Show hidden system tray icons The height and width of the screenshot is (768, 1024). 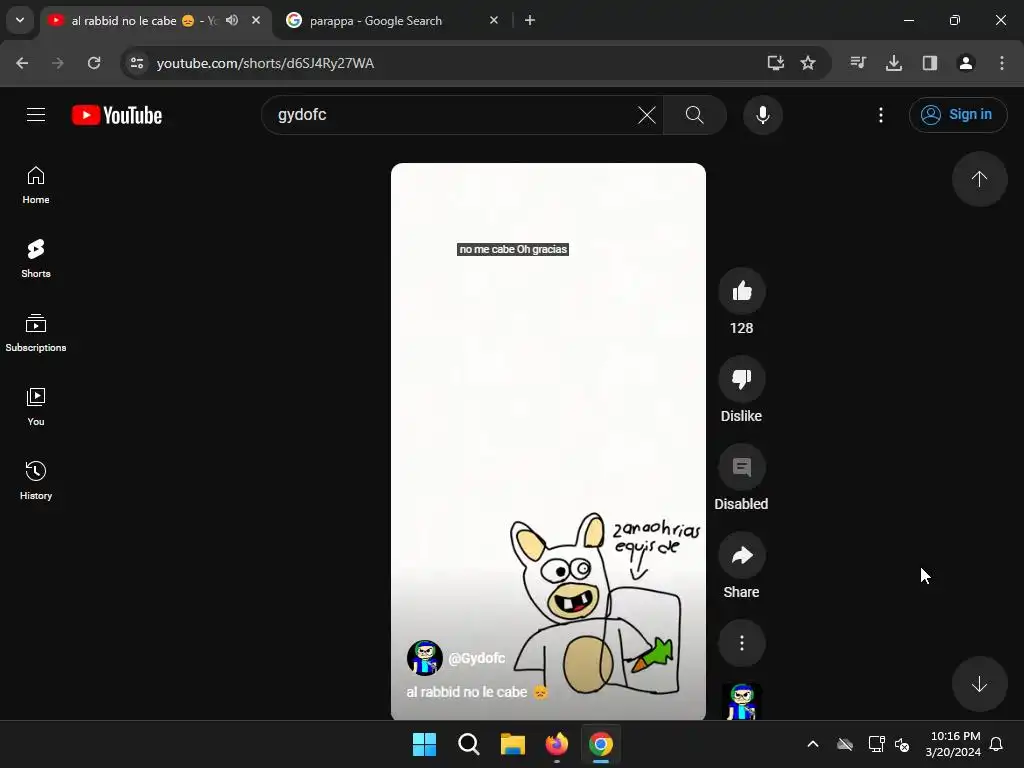click(813, 744)
